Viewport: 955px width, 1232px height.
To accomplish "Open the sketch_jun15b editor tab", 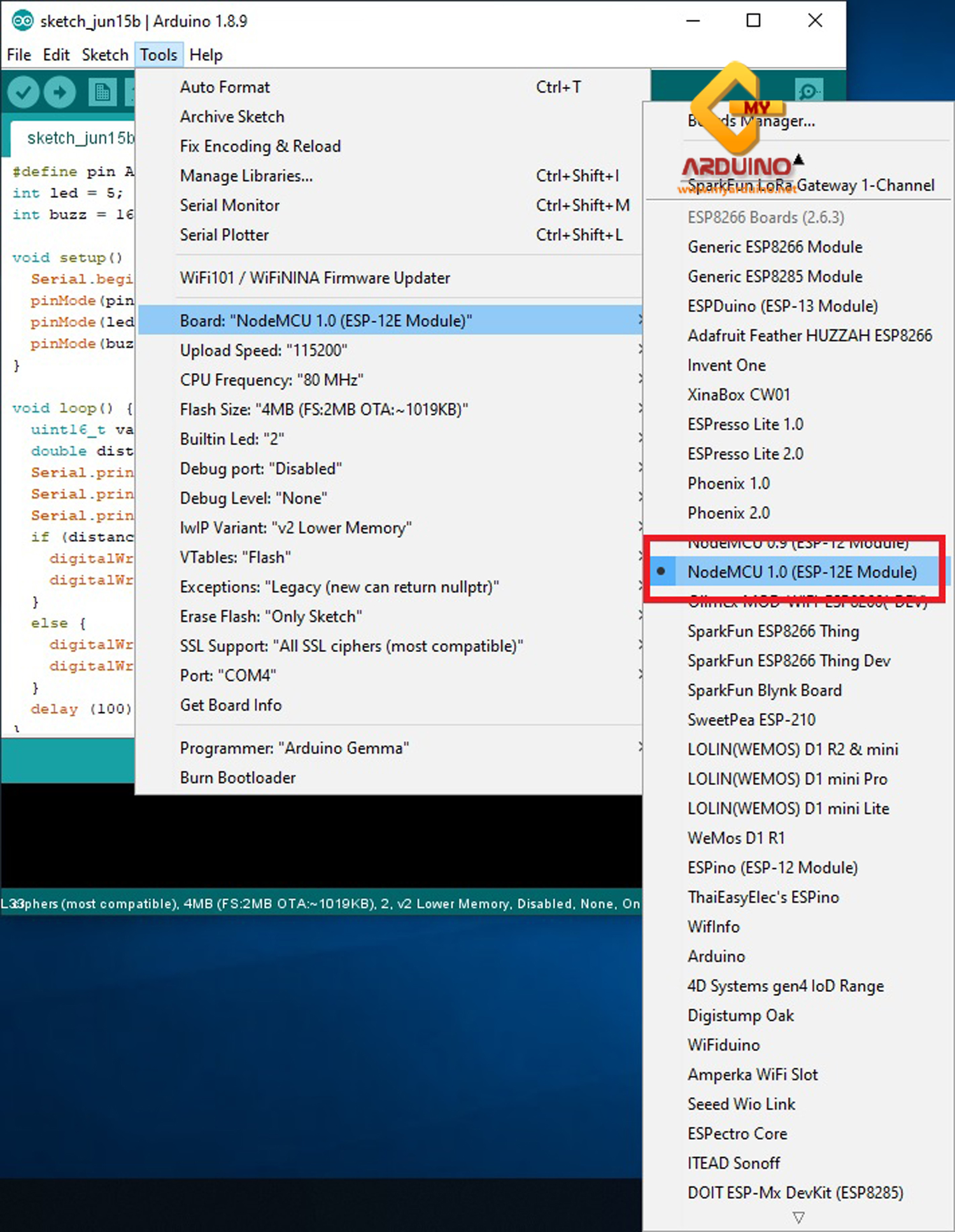I will [x=80, y=138].
